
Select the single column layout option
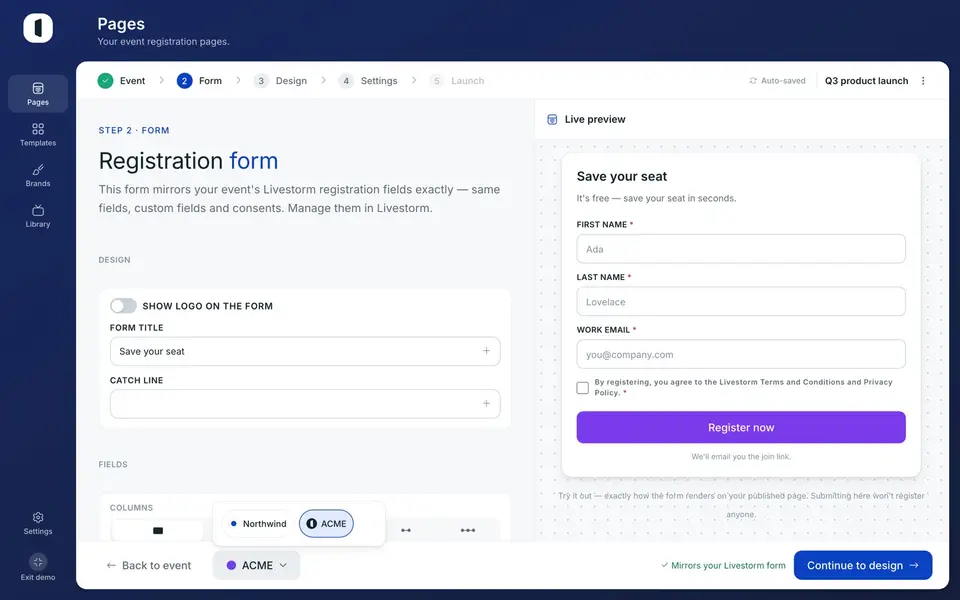point(158,530)
